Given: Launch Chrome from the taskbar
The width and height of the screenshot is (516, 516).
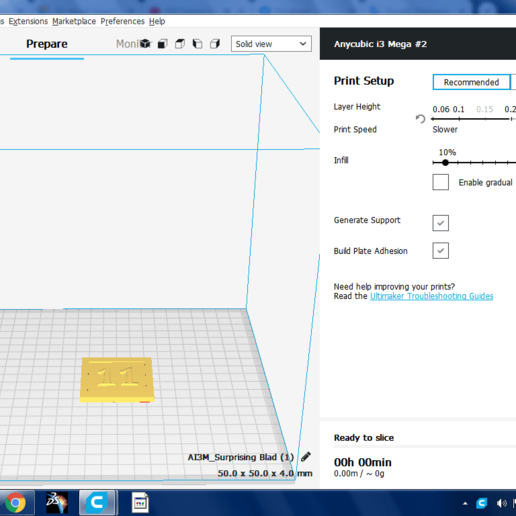Looking at the screenshot, I should click(x=15, y=502).
